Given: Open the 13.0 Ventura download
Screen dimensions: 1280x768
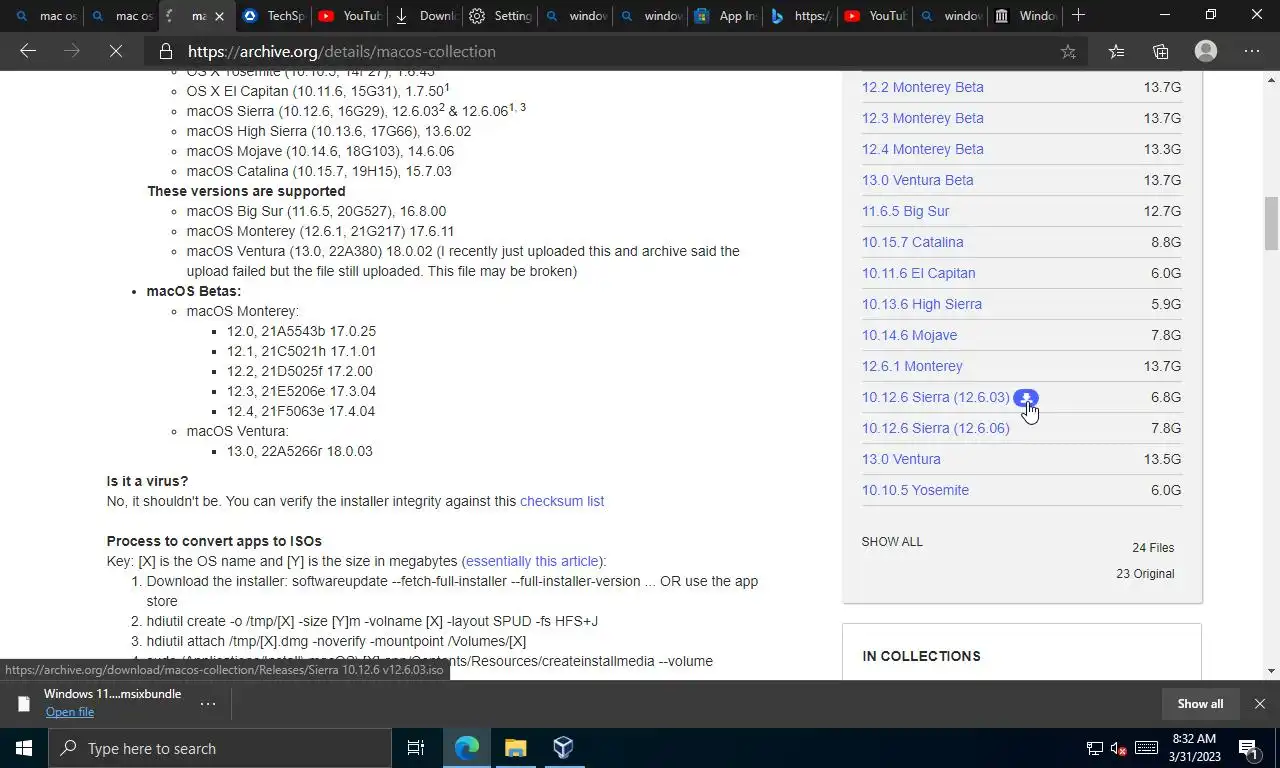Looking at the screenshot, I should point(901,459).
